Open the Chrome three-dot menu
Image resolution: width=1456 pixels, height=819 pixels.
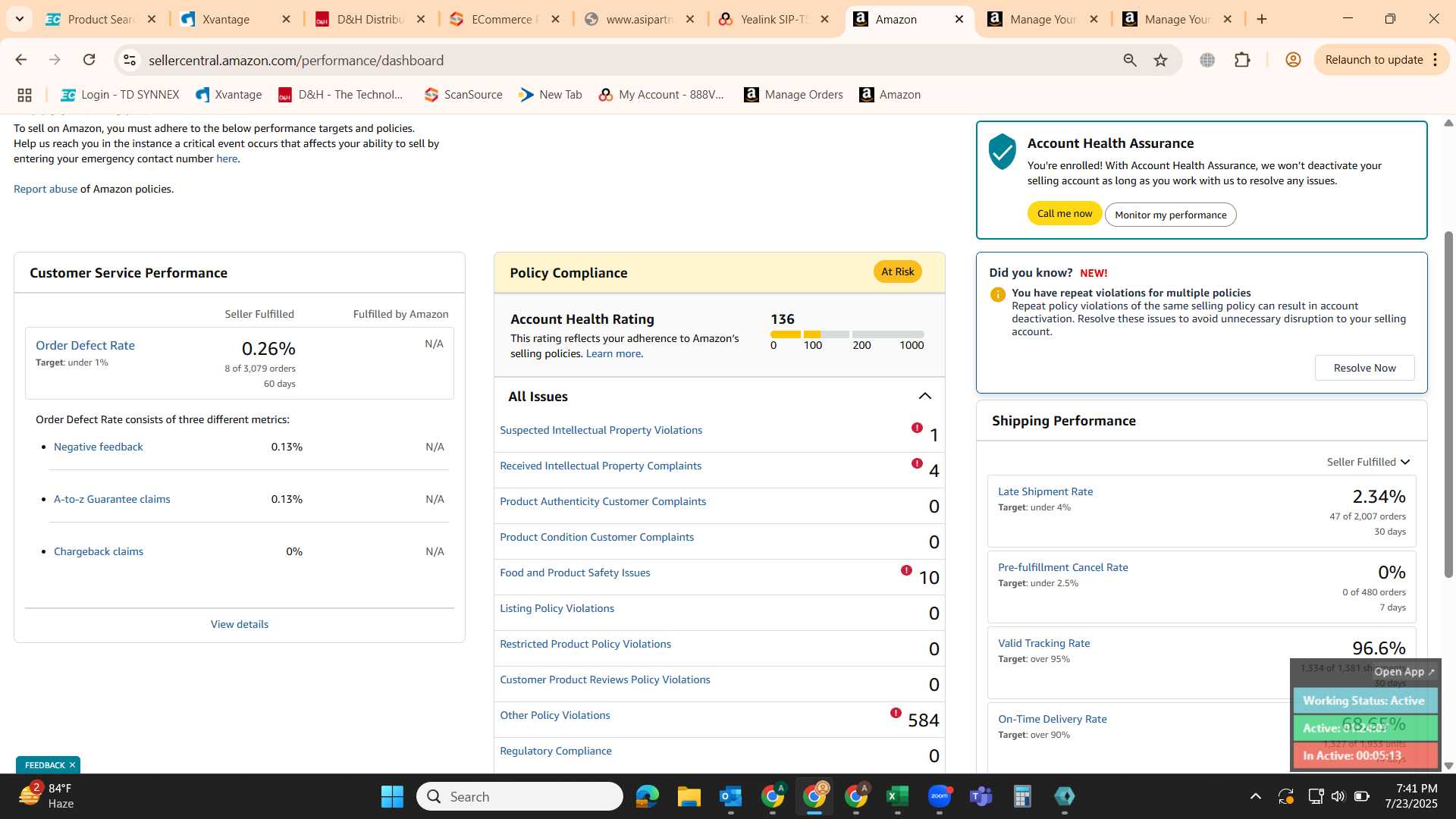tap(1435, 60)
